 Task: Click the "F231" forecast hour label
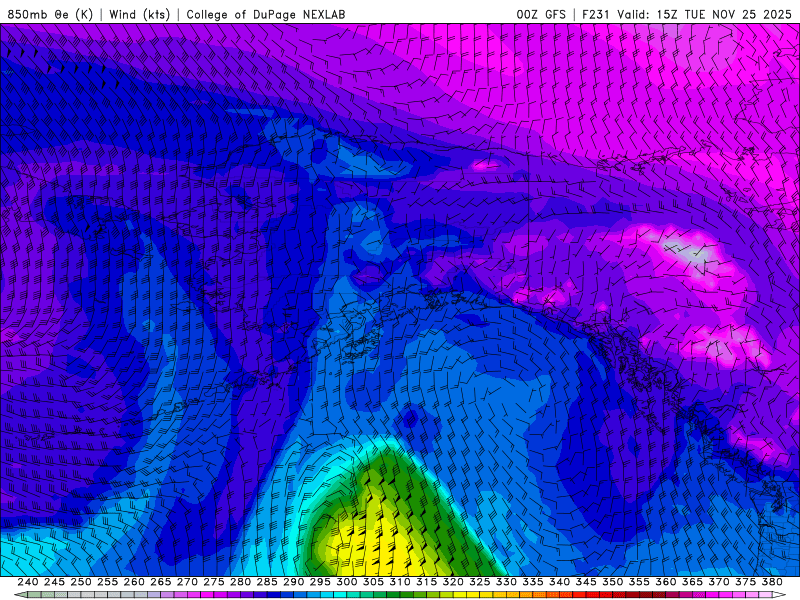tap(595, 14)
